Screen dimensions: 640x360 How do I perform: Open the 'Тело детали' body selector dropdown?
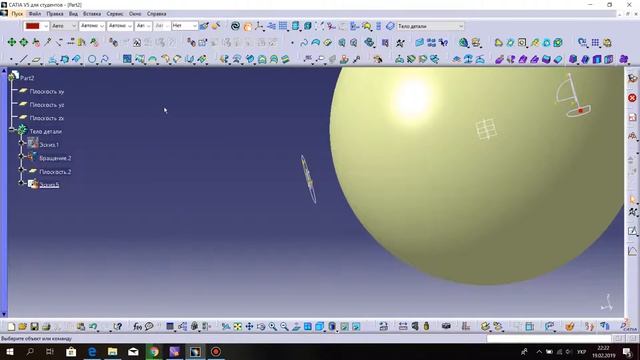click(430, 26)
